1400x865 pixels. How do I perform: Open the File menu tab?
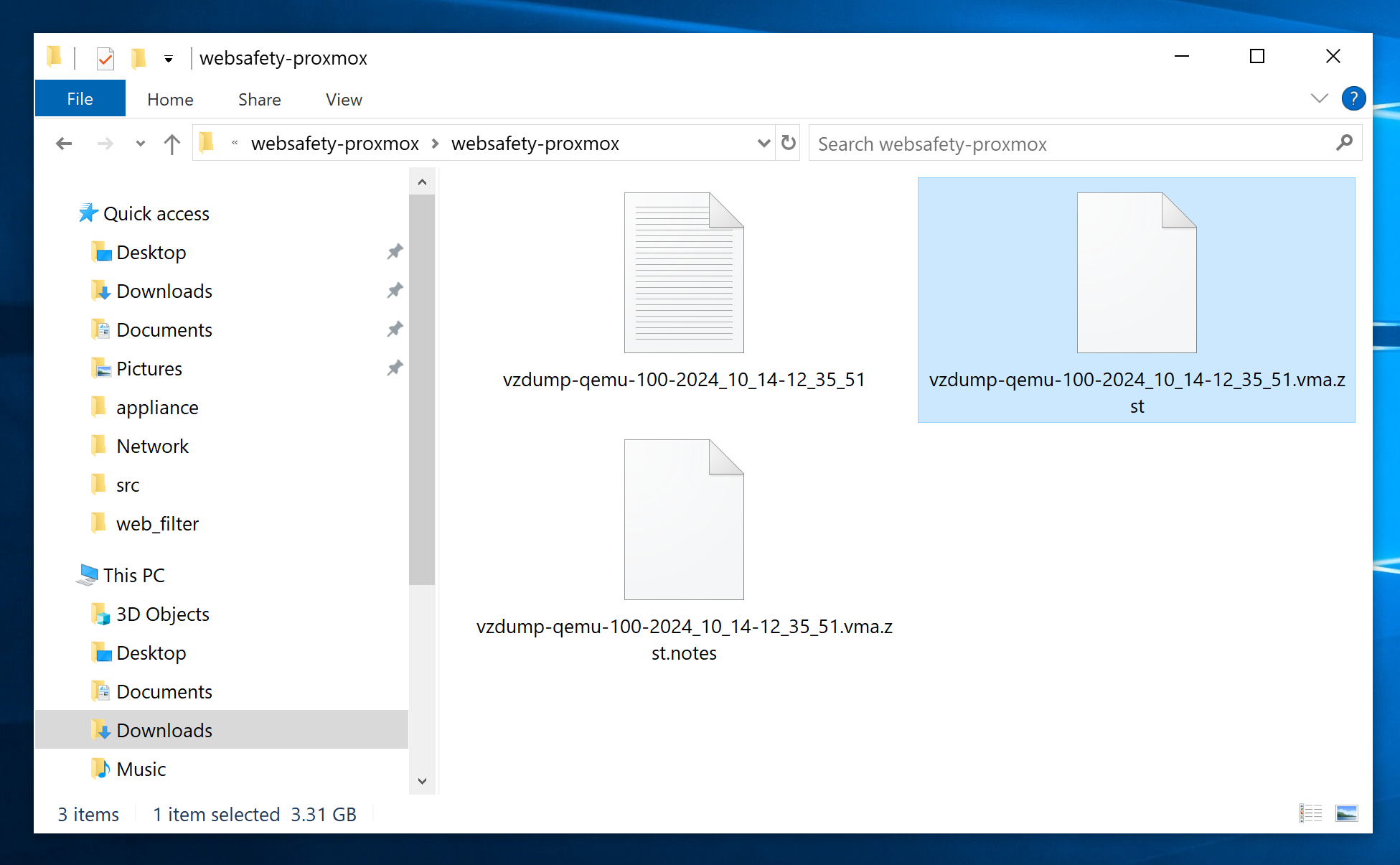coord(80,99)
